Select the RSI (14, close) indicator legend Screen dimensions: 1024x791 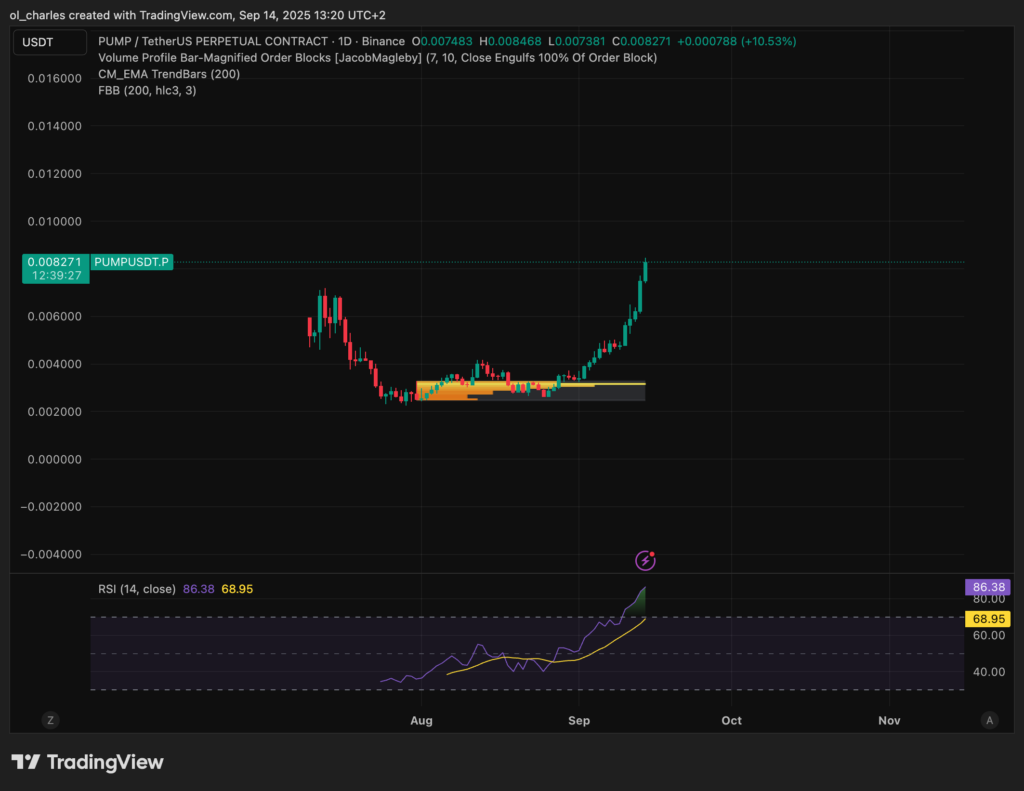pos(137,589)
